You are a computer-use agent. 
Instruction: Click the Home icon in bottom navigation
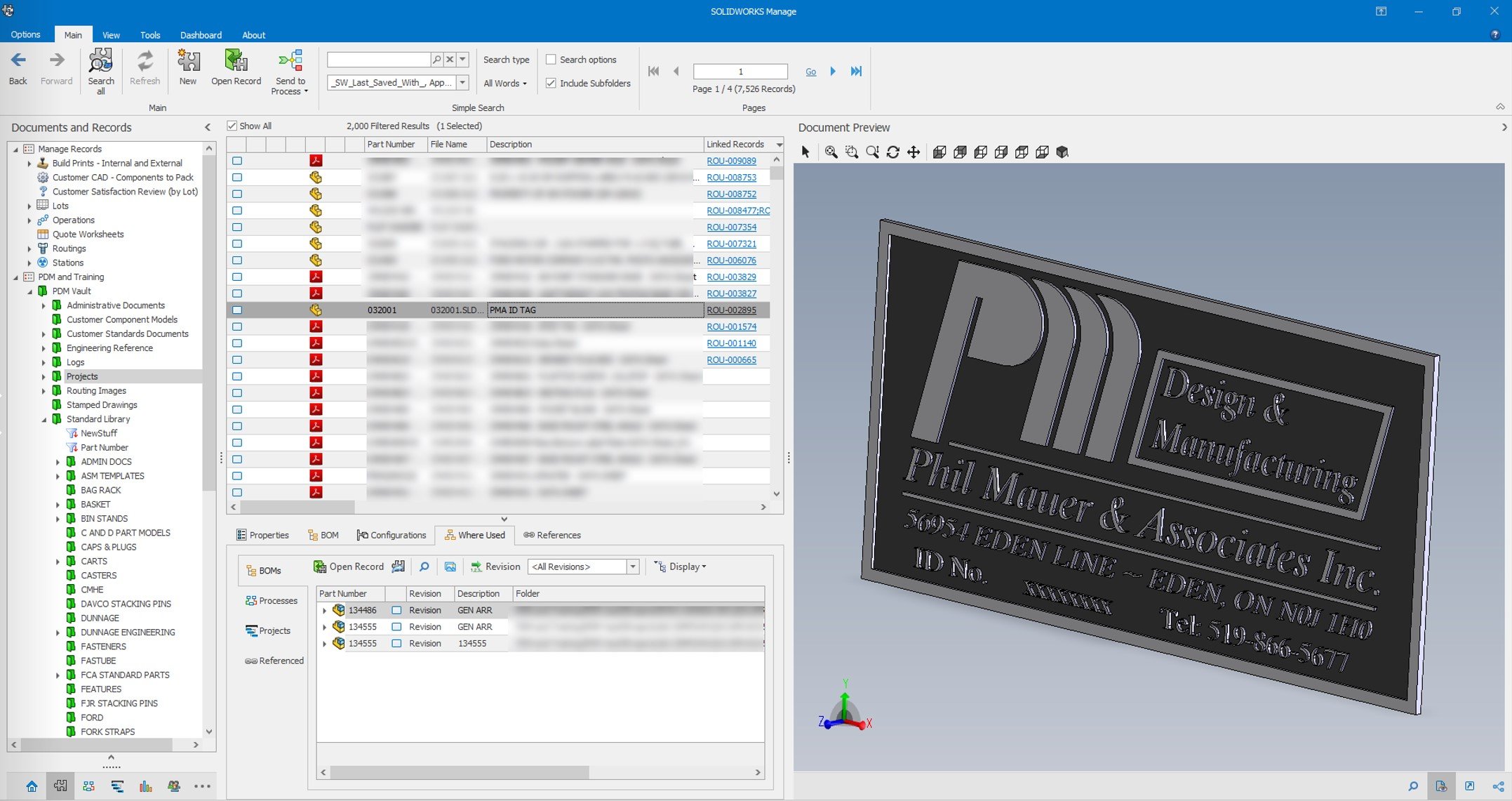[32, 786]
